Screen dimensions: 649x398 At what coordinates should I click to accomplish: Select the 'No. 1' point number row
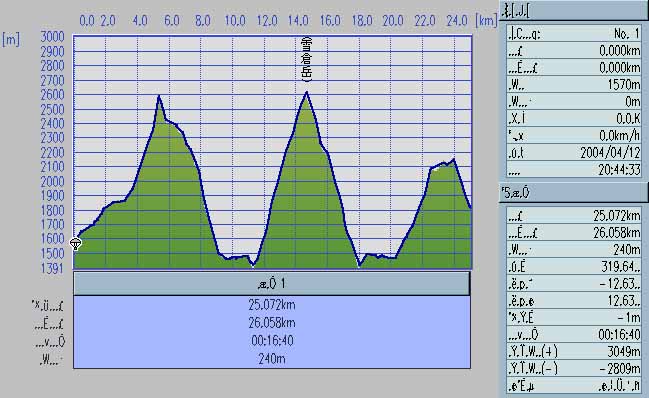(x=574, y=34)
